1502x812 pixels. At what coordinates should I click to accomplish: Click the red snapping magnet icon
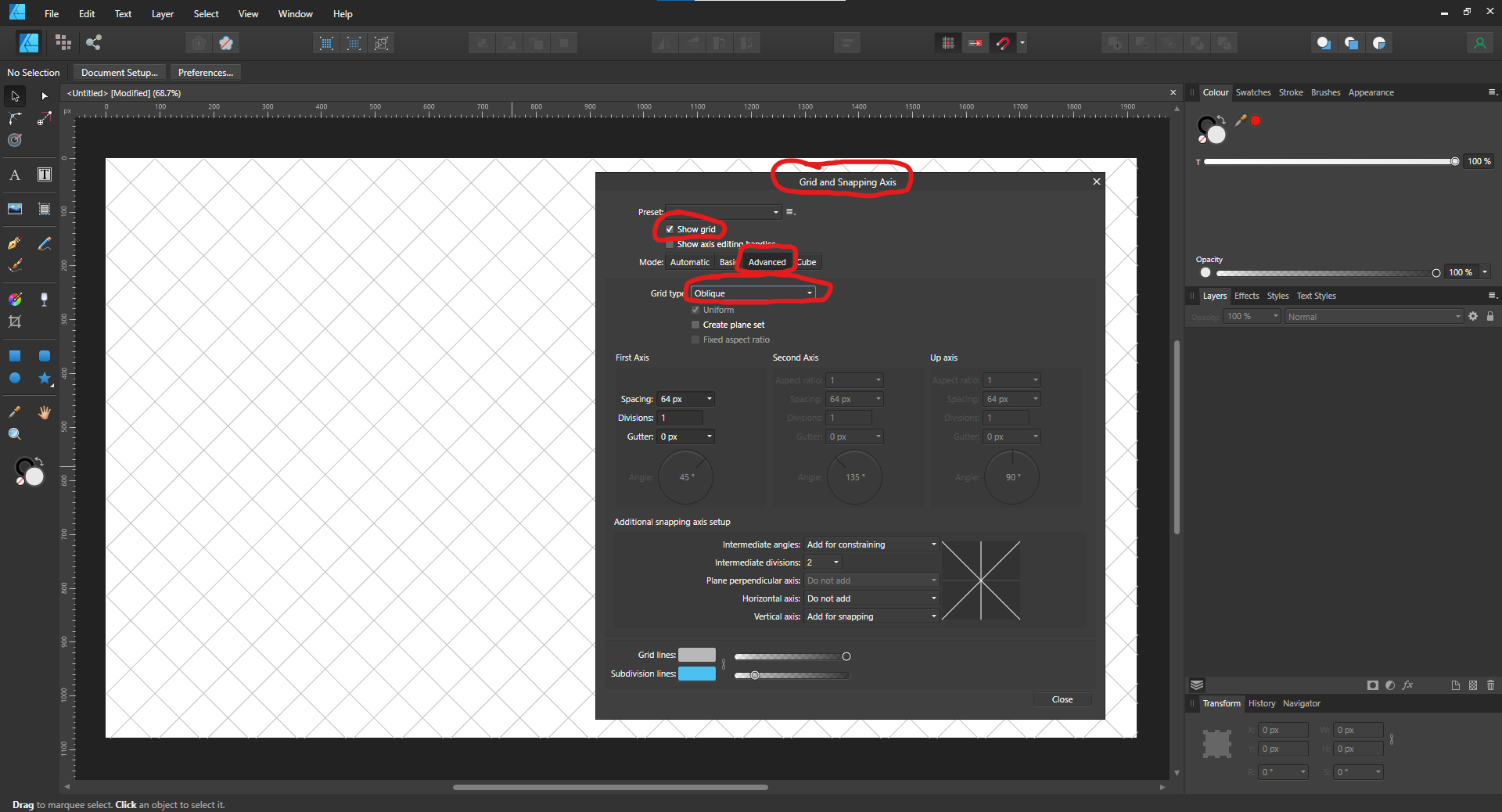point(1003,43)
